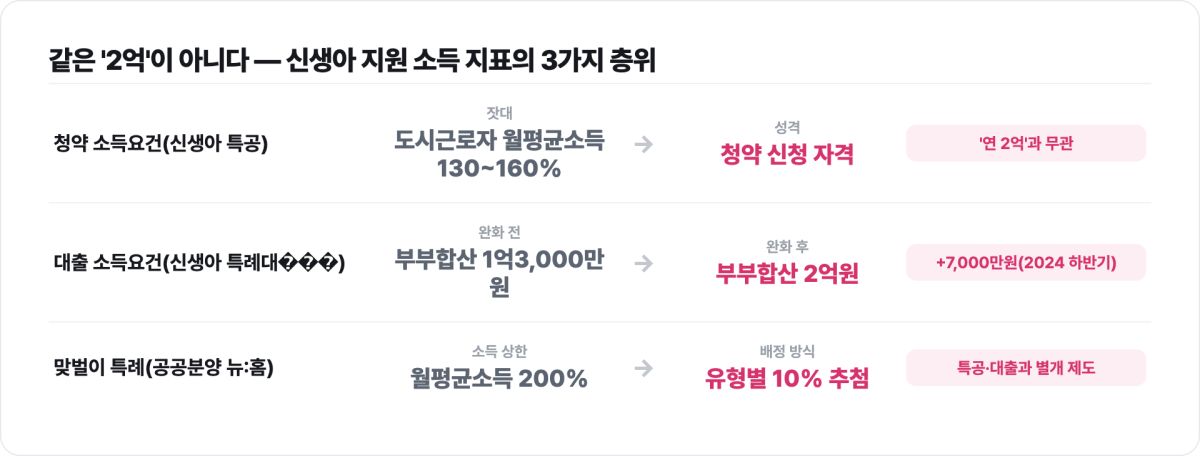Click 부부합산 1억3,000만원 value
Image resolution: width=1200 pixels, height=456 pixels.
tap(499, 273)
